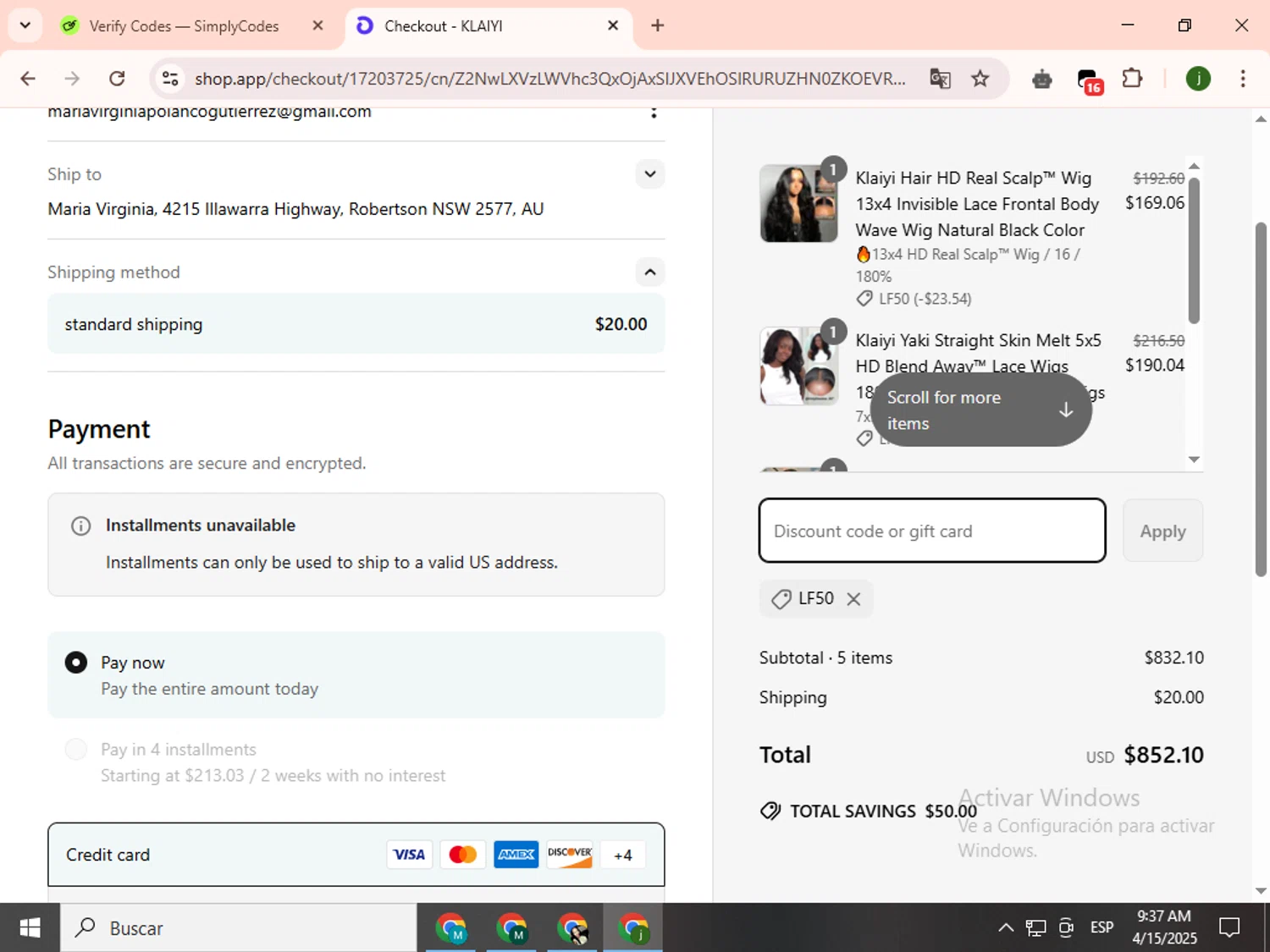Remove the LF50 discount code
The image size is (1270, 952).
853,599
